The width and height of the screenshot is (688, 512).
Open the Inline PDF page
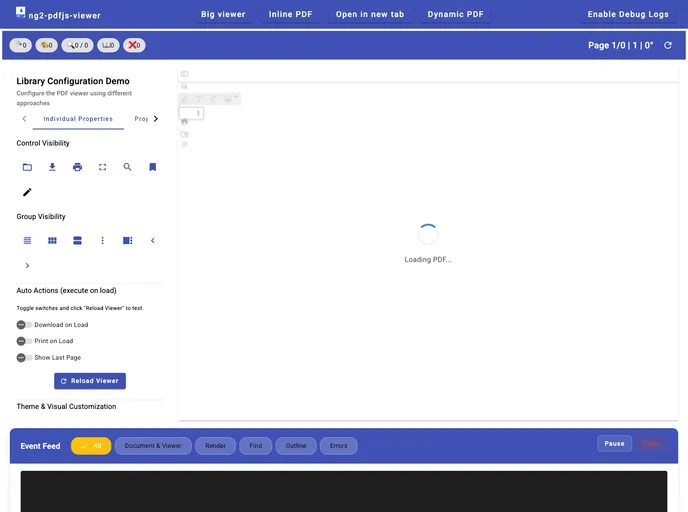[290, 14]
